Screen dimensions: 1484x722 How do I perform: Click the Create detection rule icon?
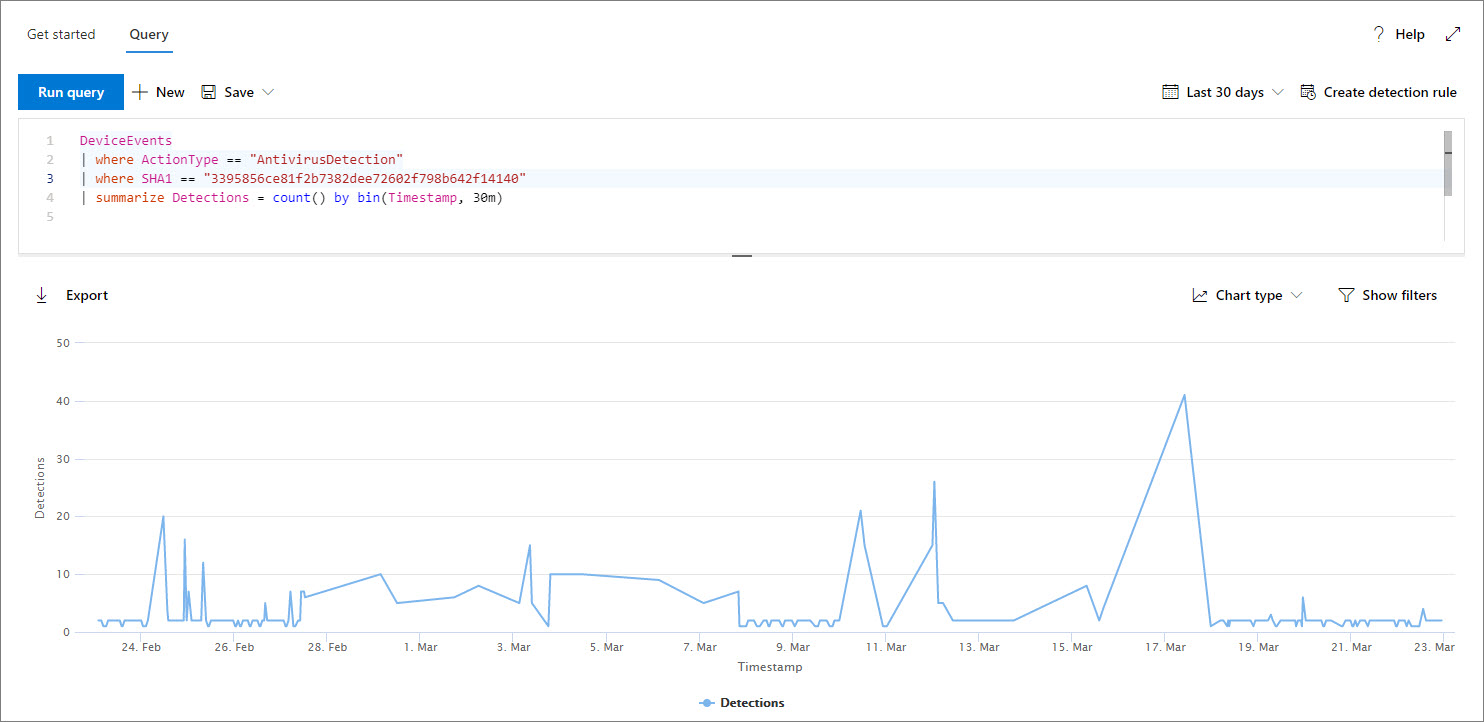1308,92
